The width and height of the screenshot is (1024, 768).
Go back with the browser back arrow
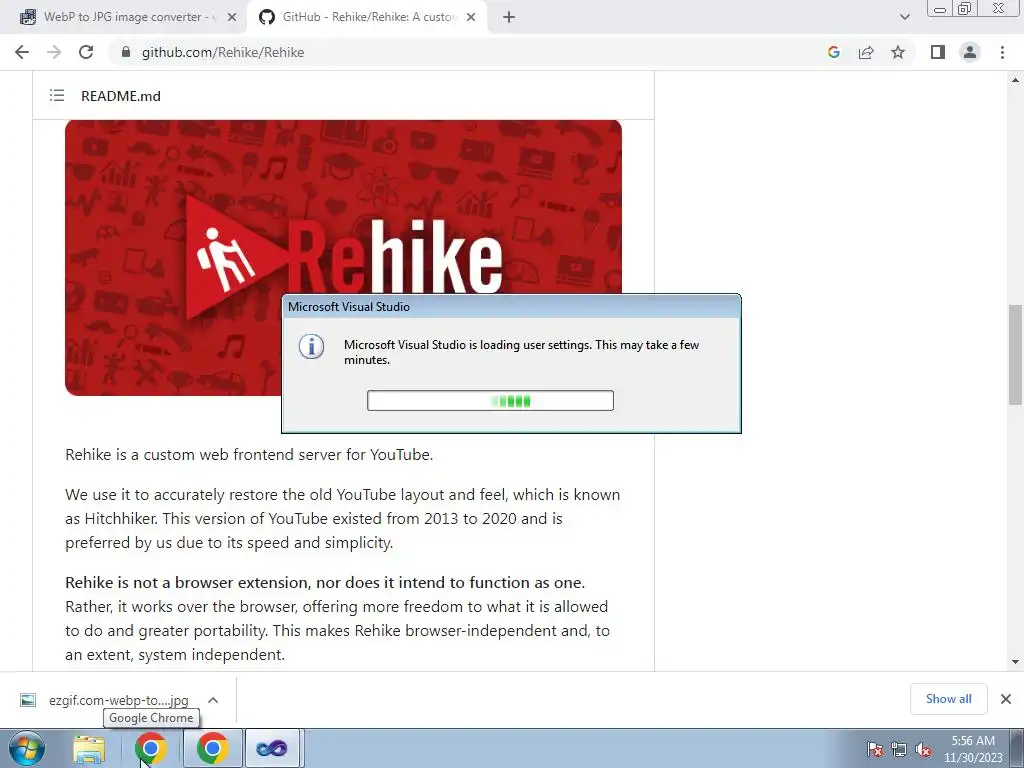22,52
